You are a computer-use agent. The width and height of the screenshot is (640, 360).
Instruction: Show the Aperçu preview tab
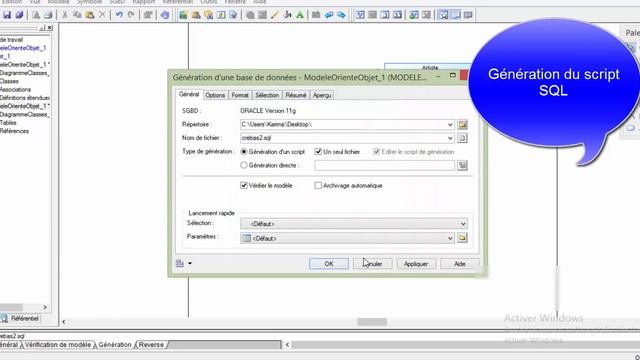(x=322, y=95)
